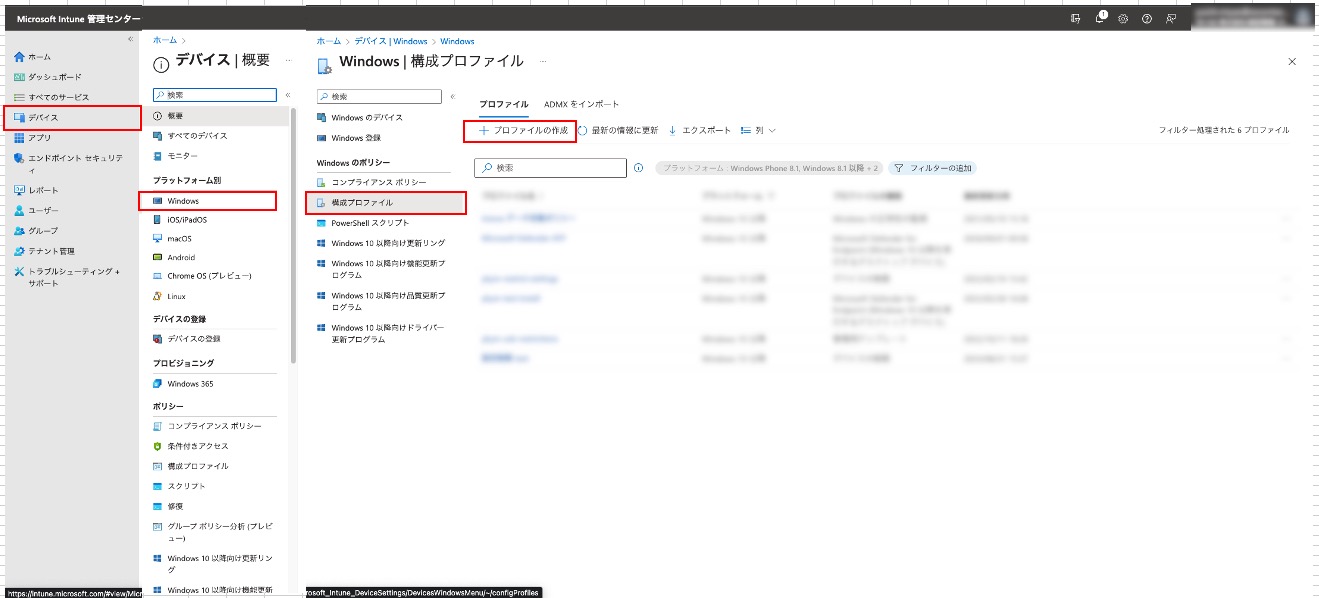Select Chrome OS (プレビュー) platform
1319x598 pixels.
pyautogui.click(x=202, y=276)
